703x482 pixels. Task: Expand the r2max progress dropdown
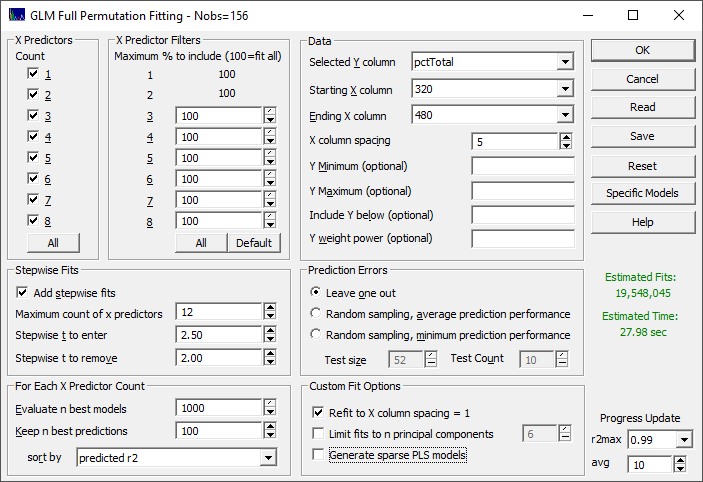coord(684,440)
